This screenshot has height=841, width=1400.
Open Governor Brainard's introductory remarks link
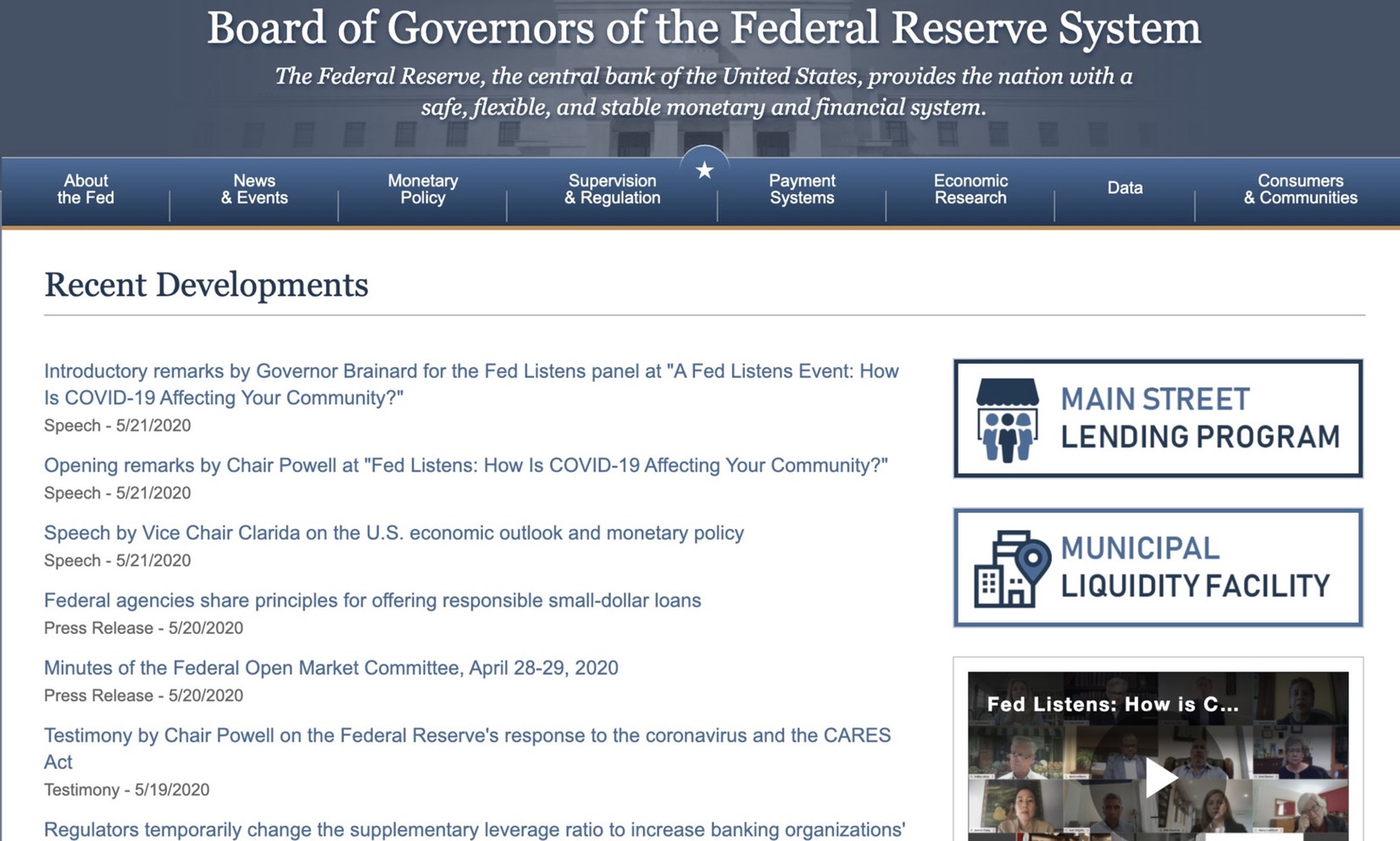click(471, 384)
